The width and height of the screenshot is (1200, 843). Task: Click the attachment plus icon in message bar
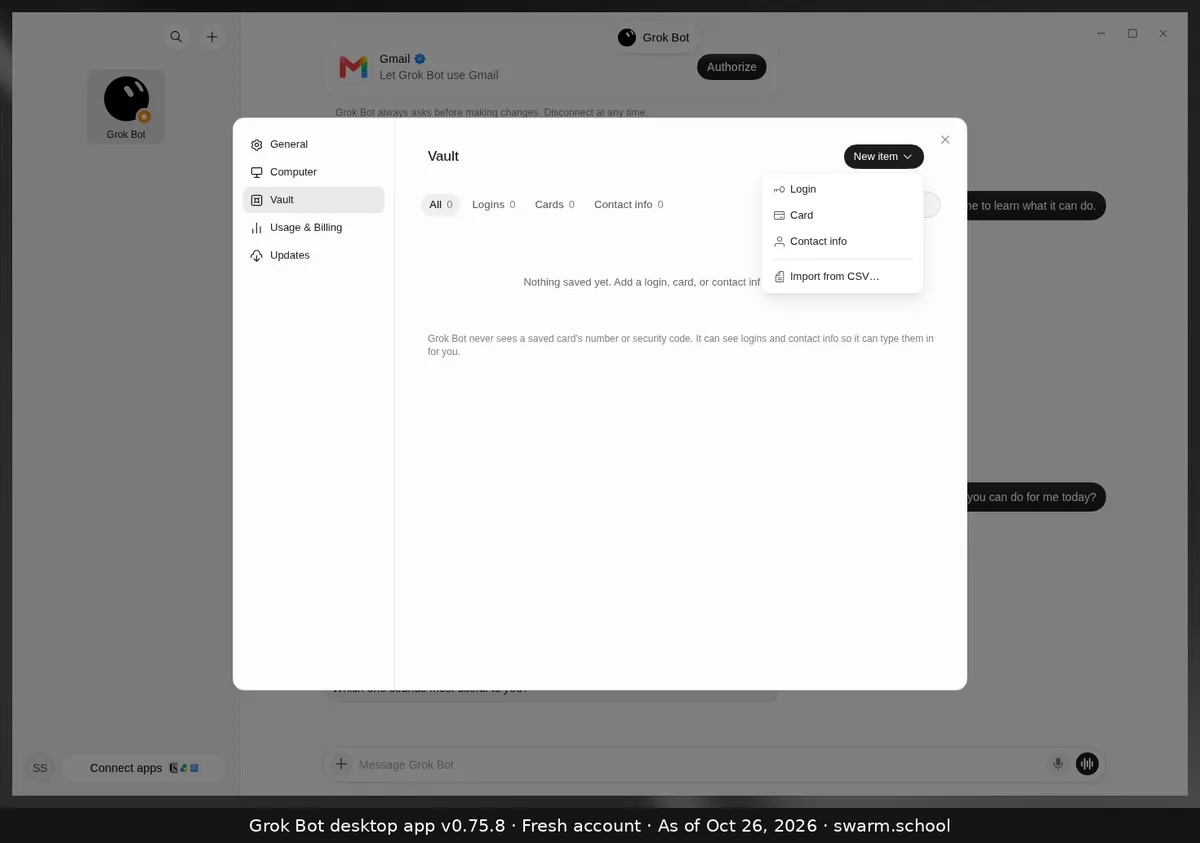tap(341, 764)
